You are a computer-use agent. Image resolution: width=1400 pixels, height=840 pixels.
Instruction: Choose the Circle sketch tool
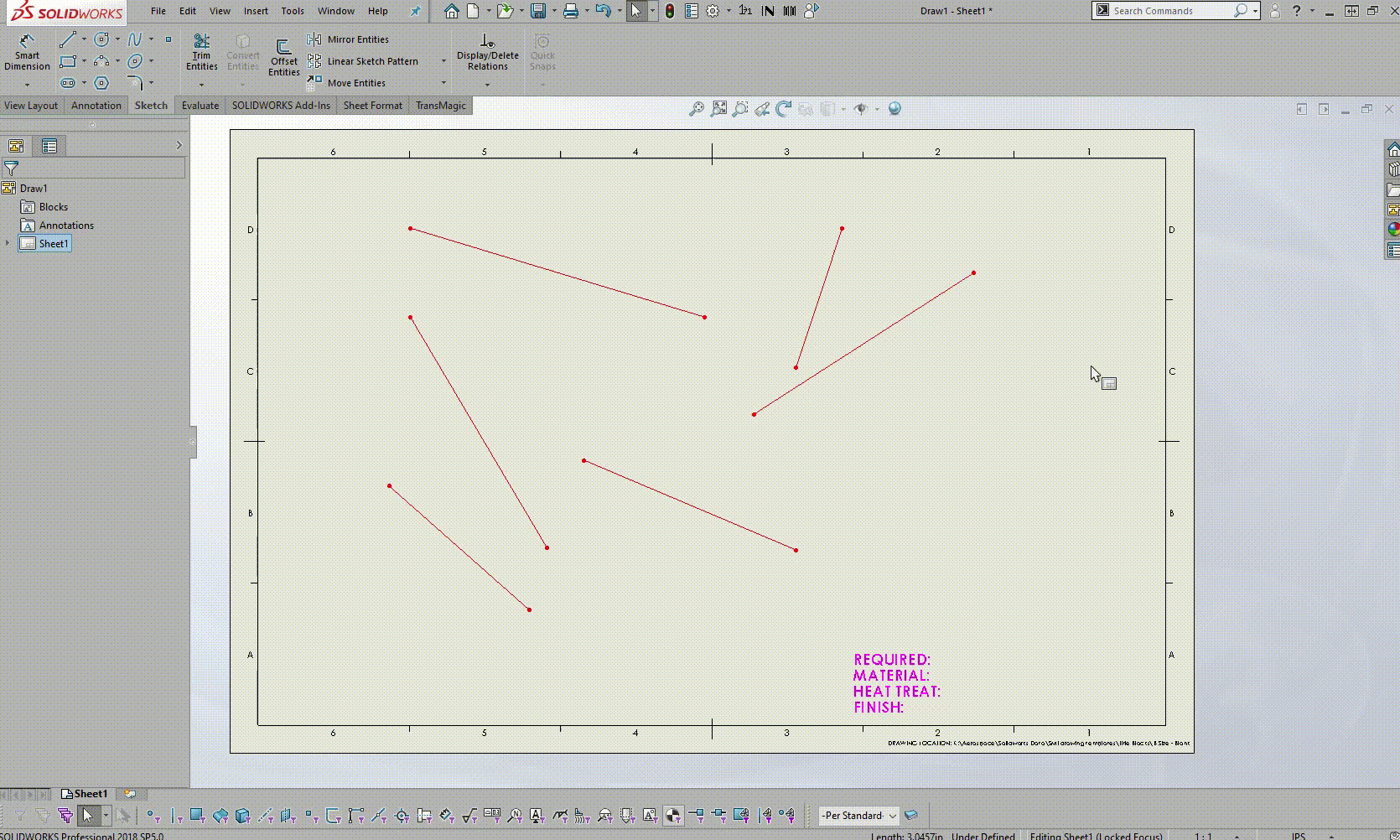[x=101, y=39]
